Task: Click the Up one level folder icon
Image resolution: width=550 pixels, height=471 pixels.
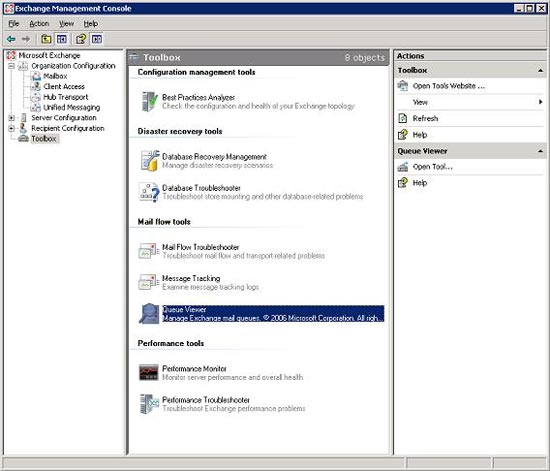Action: click(x=46, y=39)
